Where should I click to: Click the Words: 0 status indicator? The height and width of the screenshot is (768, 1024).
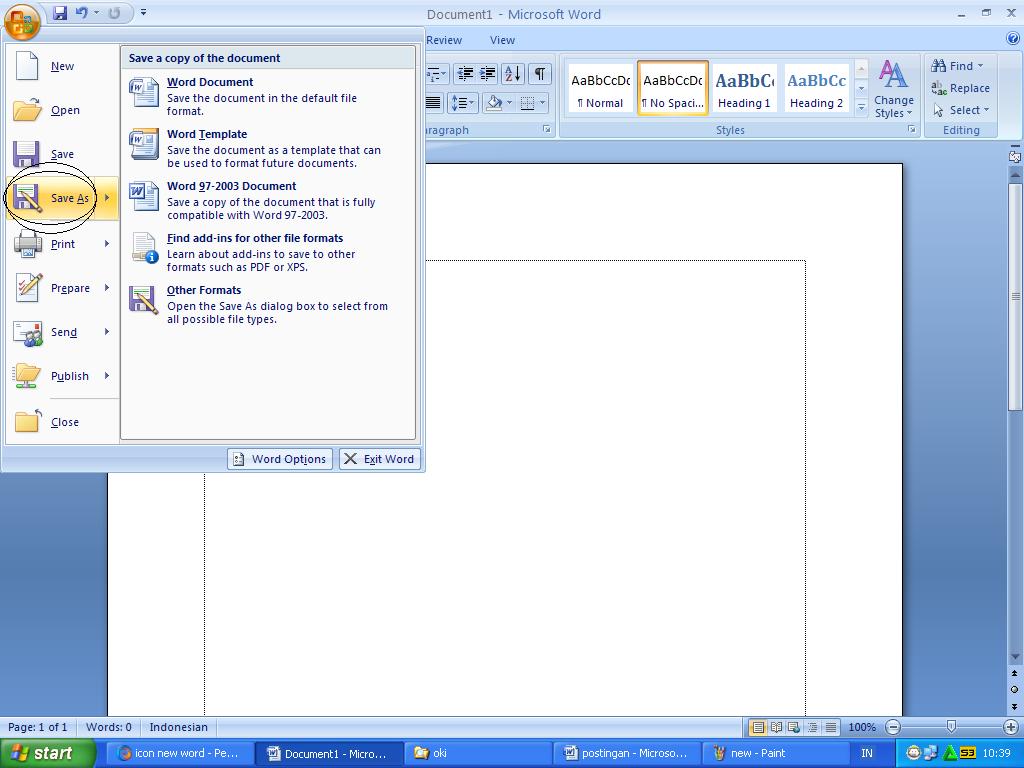(x=108, y=727)
